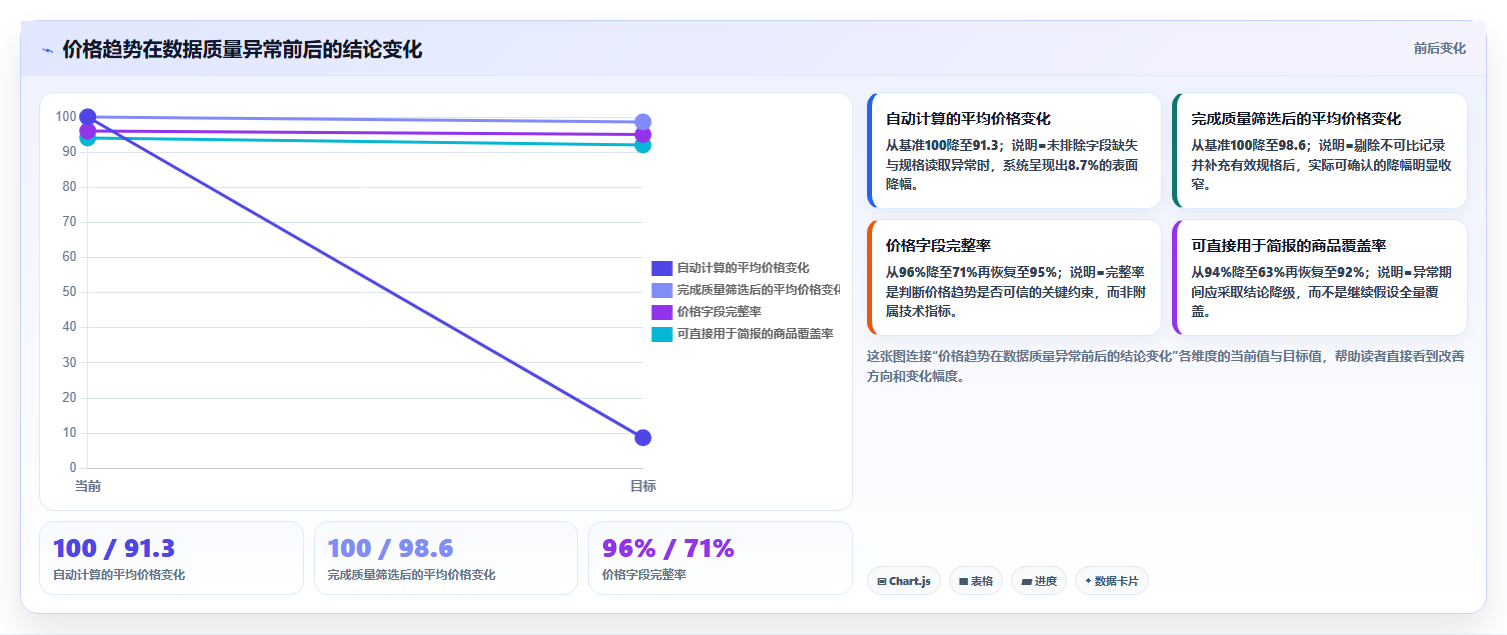
Task: Toggle legend swatch for 价格字段完整率
Action: click(662, 312)
